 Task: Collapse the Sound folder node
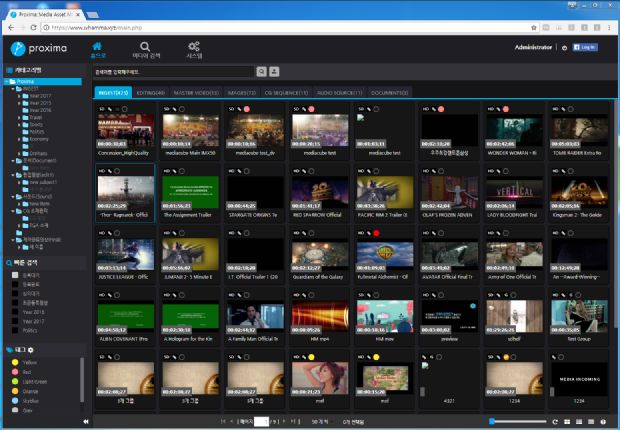click(x=13, y=197)
